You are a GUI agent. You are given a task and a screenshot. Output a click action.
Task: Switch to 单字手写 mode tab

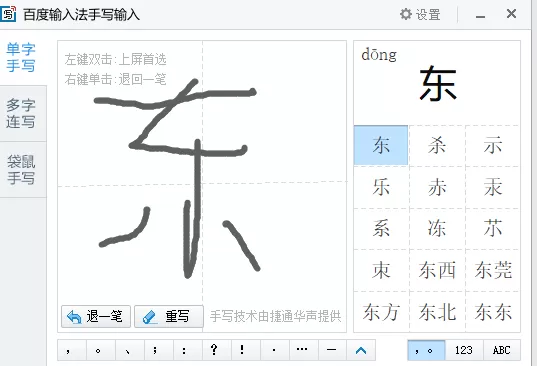(21, 58)
